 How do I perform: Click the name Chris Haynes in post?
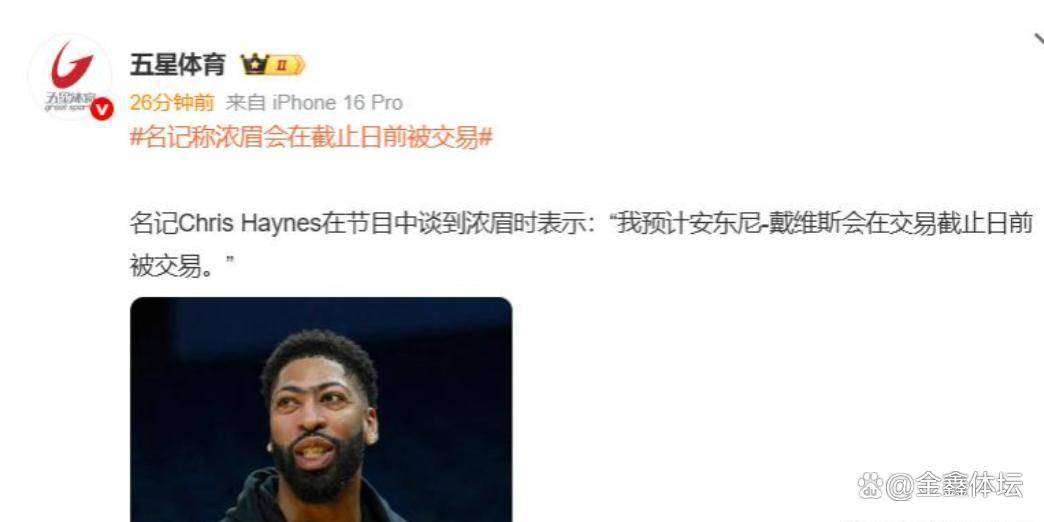pyautogui.click(x=251, y=224)
